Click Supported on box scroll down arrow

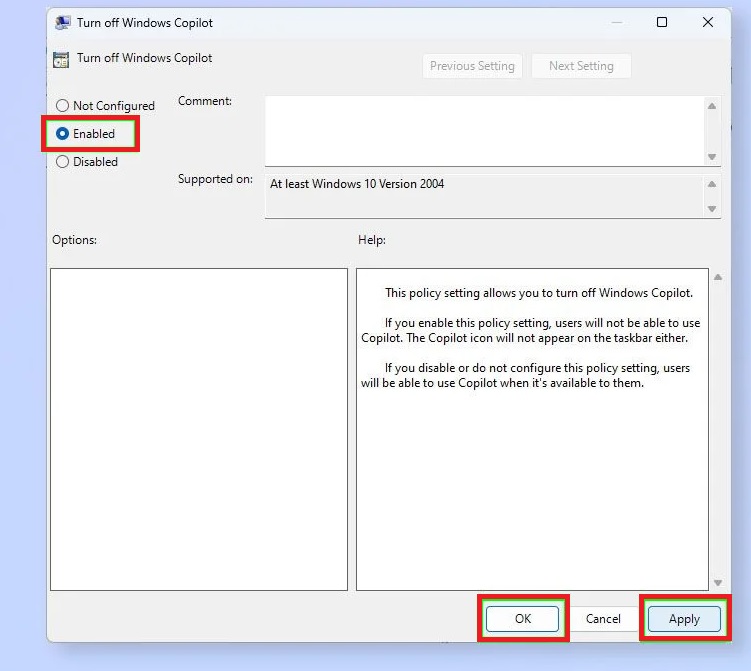[x=712, y=209]
